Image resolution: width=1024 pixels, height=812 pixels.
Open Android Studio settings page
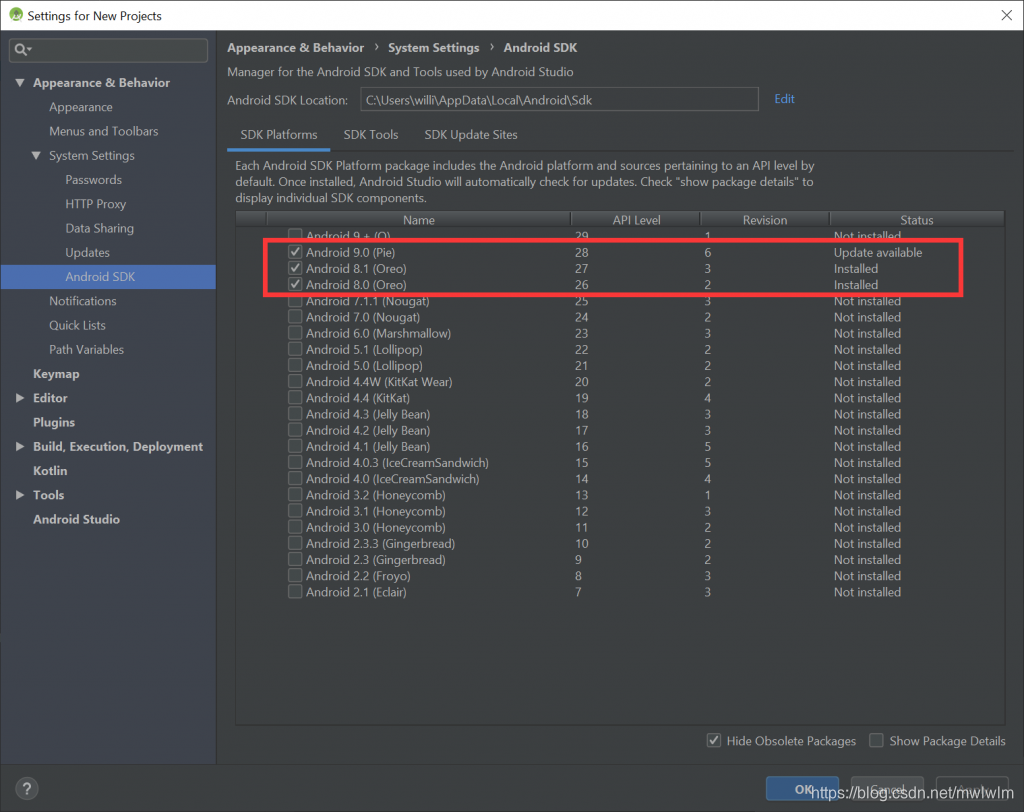coord(76,519)
